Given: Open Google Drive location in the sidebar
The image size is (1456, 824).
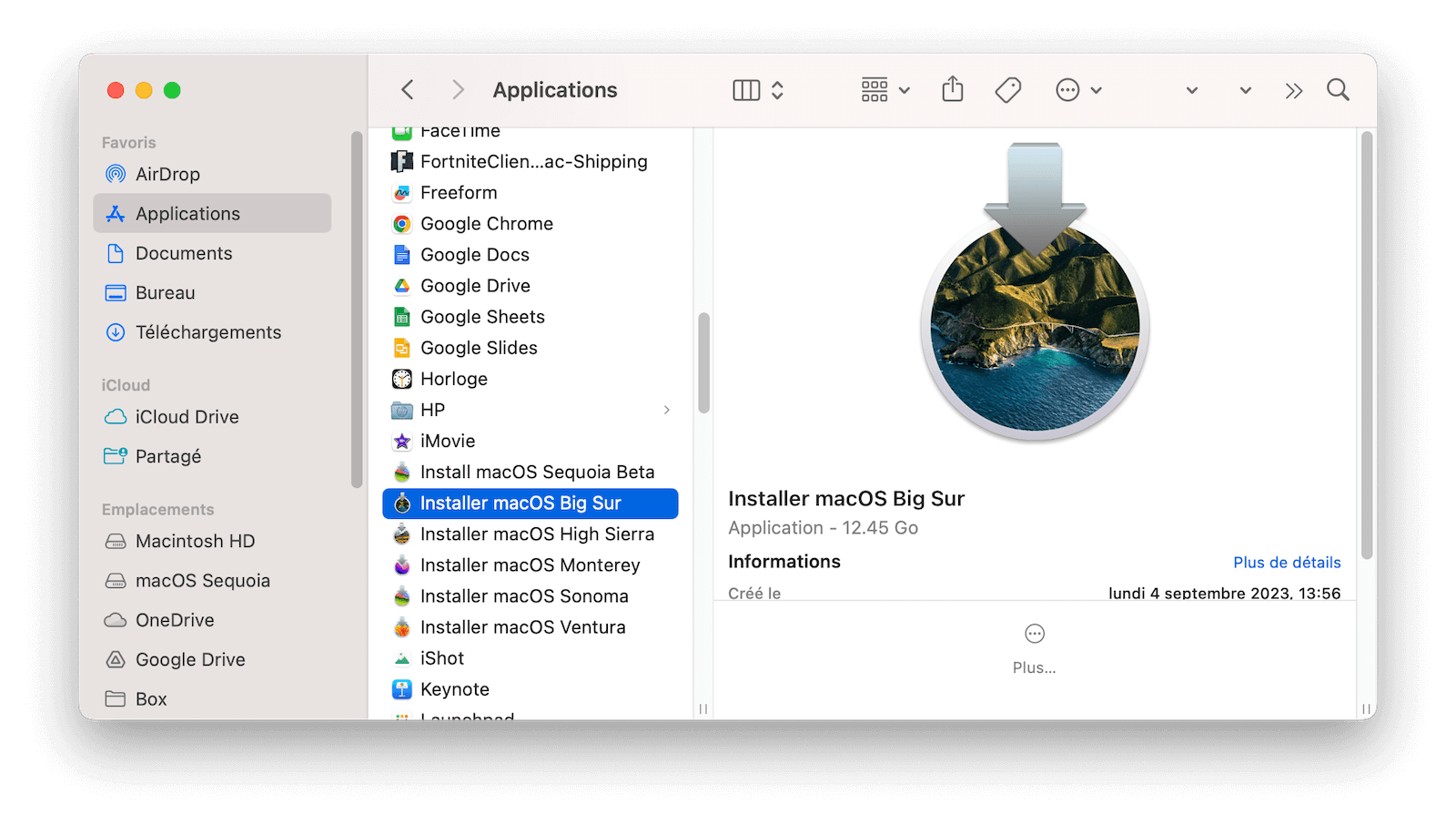Looking at the screenshot, I should coord(212,659).
